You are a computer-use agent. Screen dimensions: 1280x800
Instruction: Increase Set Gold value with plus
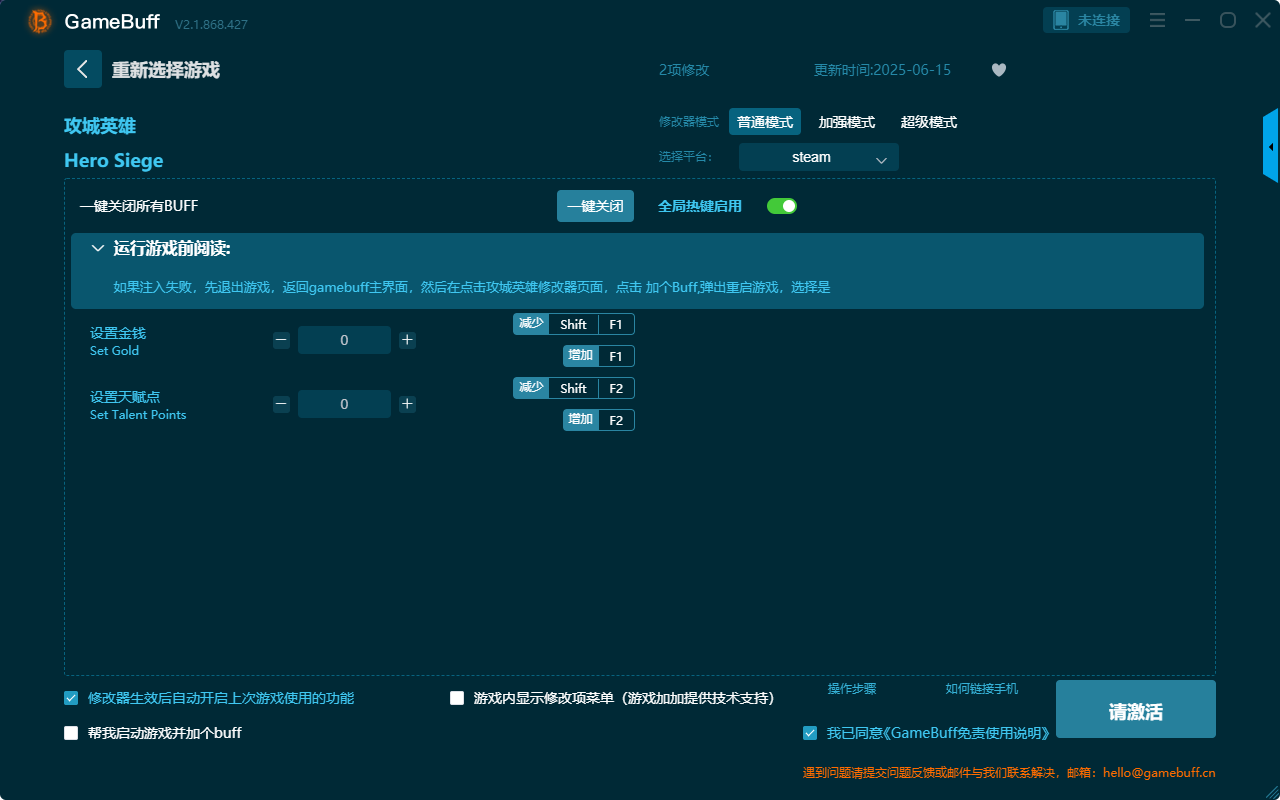pos(407,340)
